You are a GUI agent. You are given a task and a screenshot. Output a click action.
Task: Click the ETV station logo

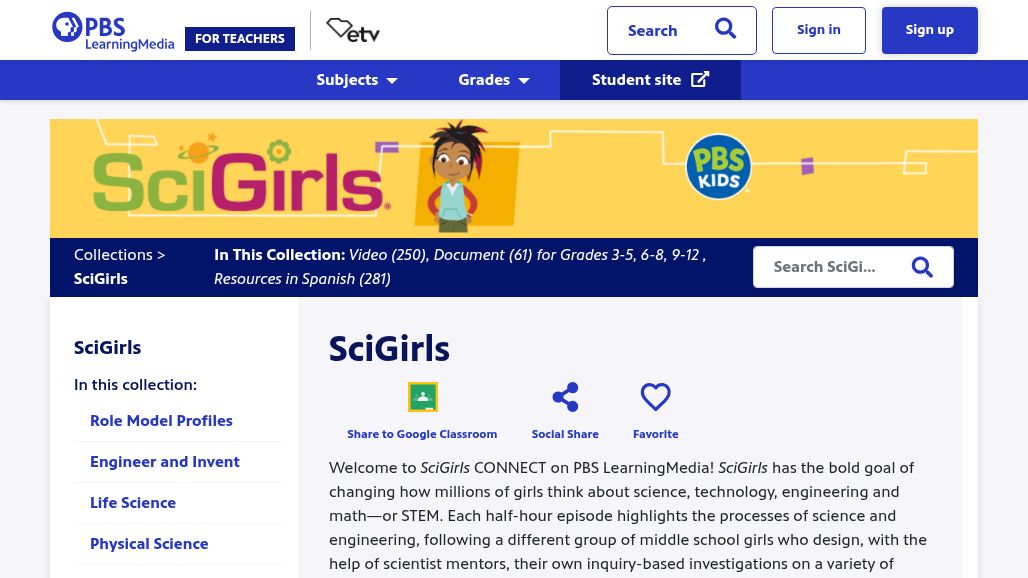(x=353, y=31)
